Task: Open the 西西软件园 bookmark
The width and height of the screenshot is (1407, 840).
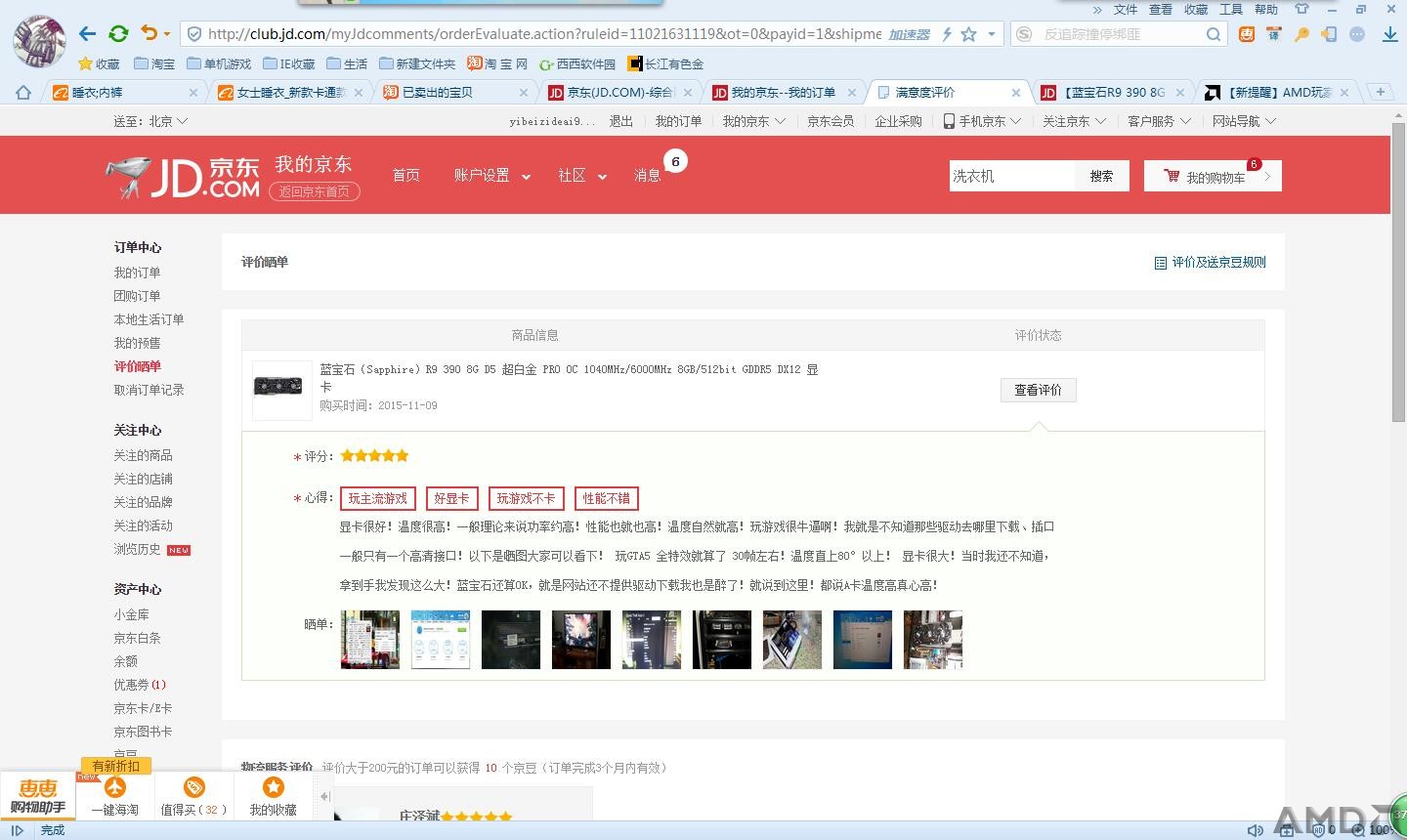Action: 577,63
